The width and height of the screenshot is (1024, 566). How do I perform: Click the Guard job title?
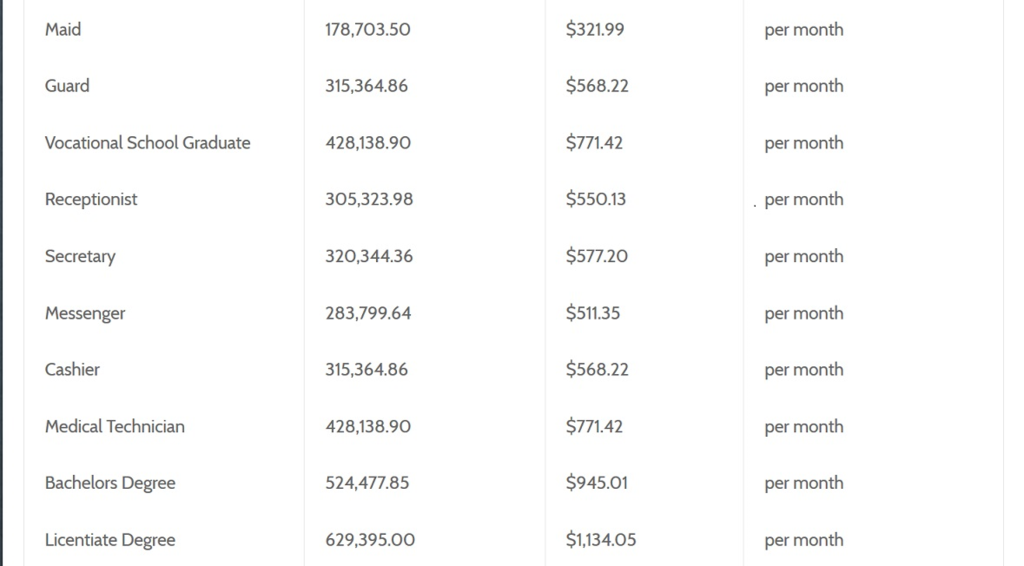click(67, 86)
